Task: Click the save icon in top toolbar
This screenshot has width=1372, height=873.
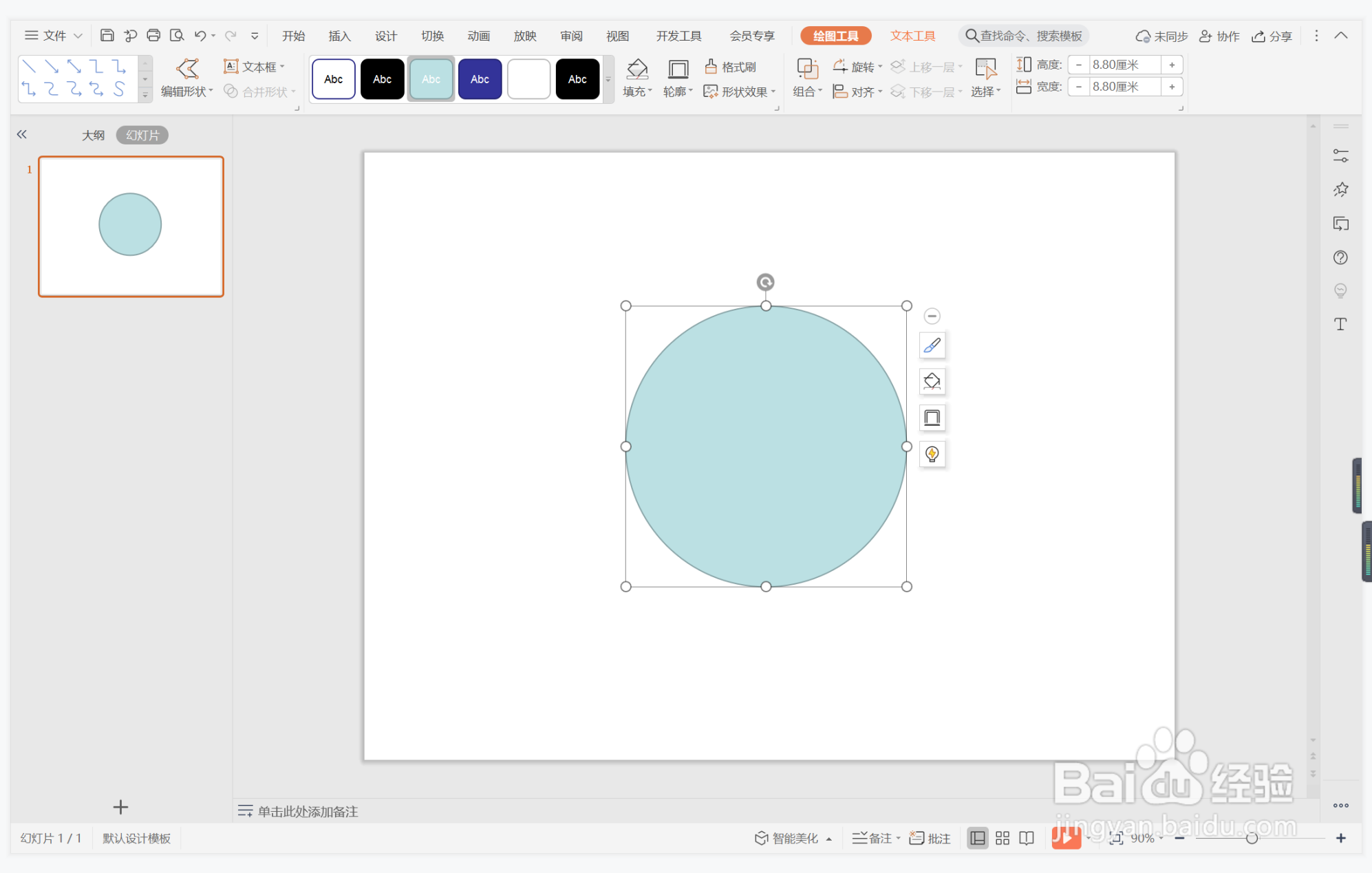Action: pyautogui.click(x=107, y=36)
